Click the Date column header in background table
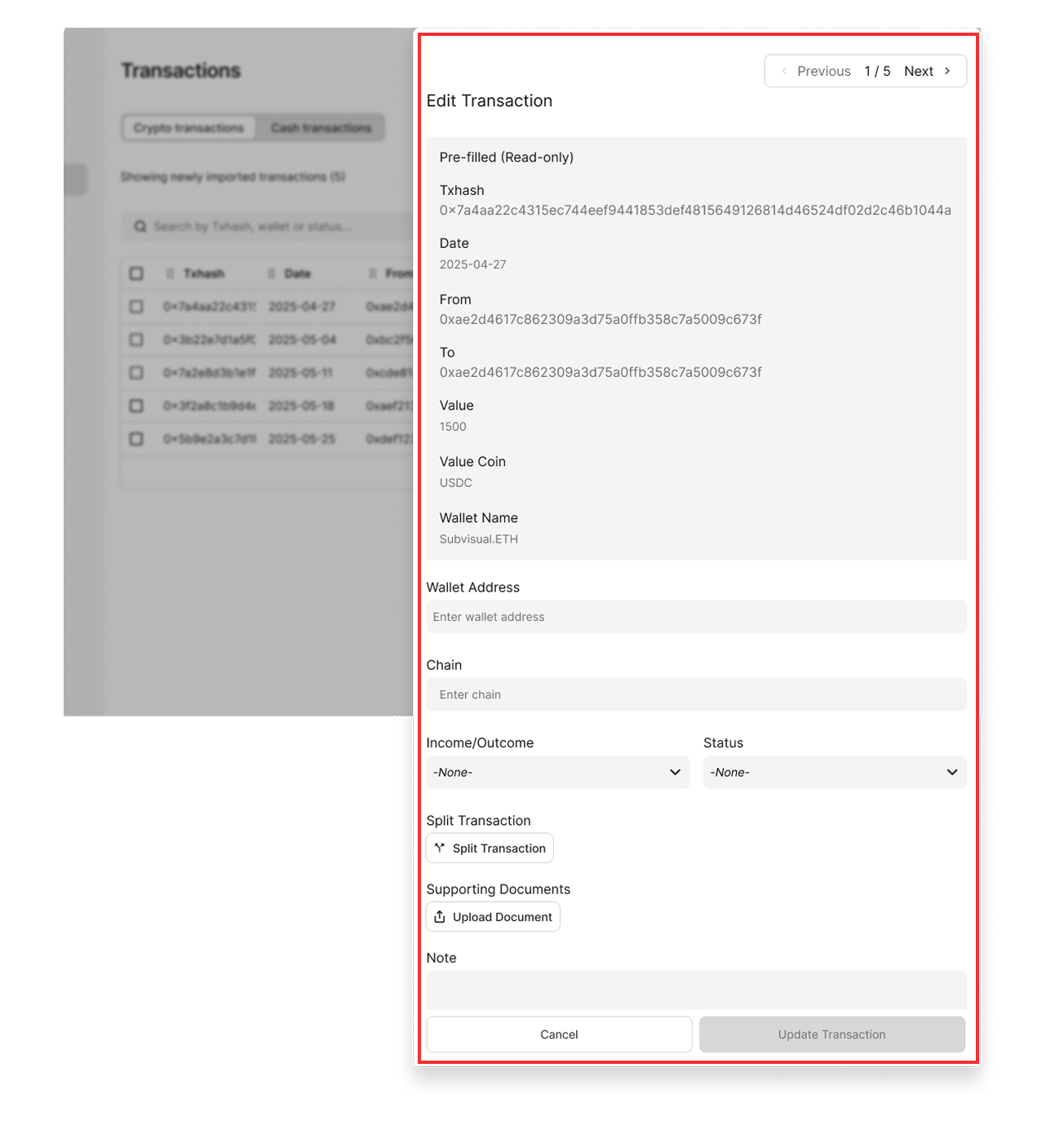This screenshot has height=1121, width=1064. (298, 273)
